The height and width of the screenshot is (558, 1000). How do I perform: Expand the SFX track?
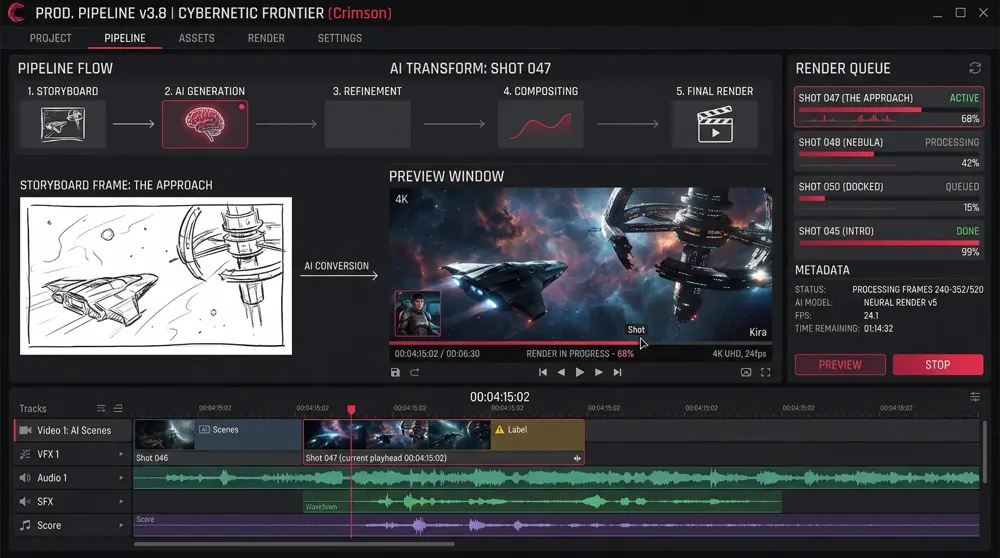coord(121,501)
